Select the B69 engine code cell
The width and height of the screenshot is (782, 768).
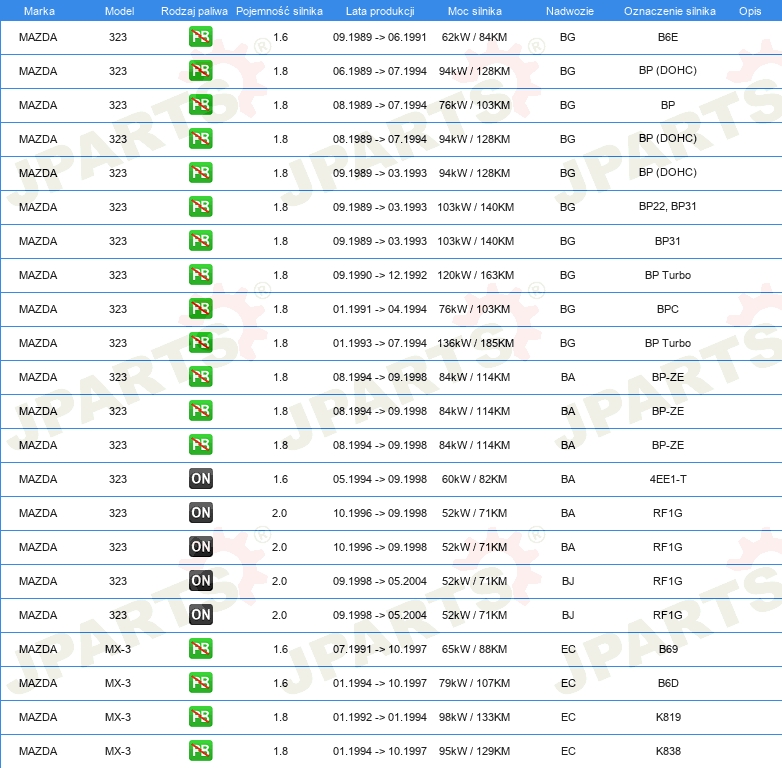point(668,649)
